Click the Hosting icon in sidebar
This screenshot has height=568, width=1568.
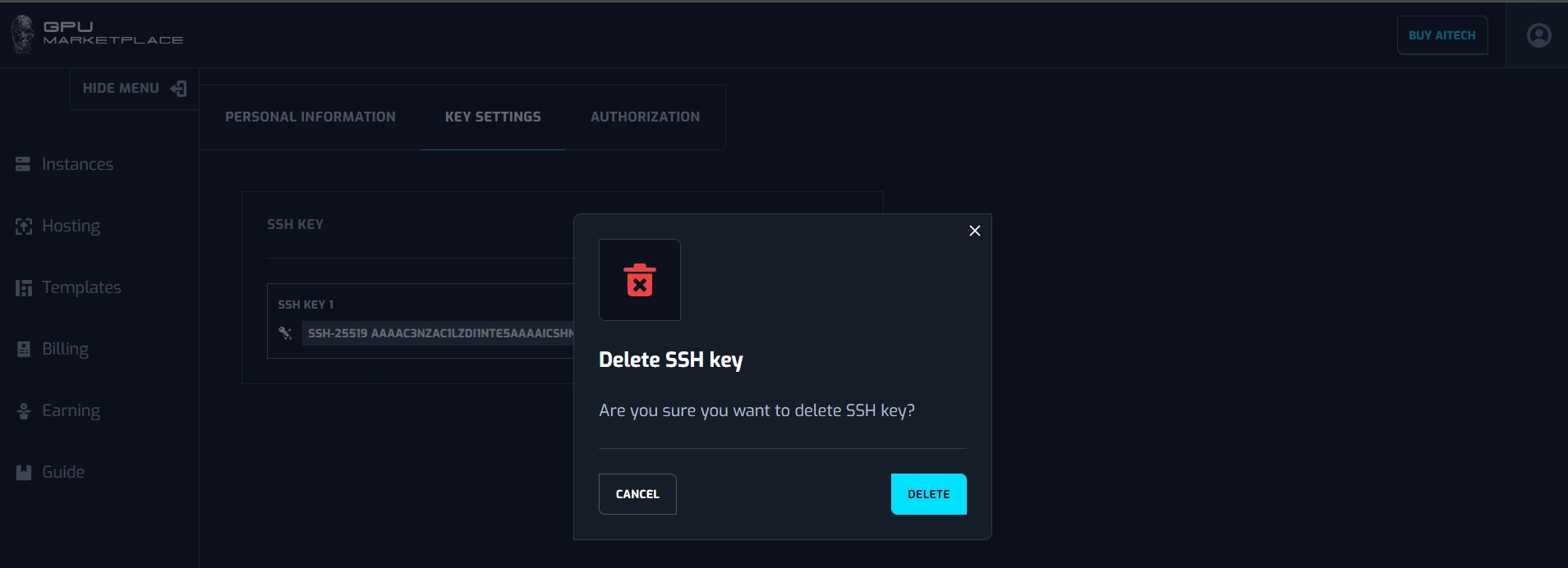coord(23,227)
